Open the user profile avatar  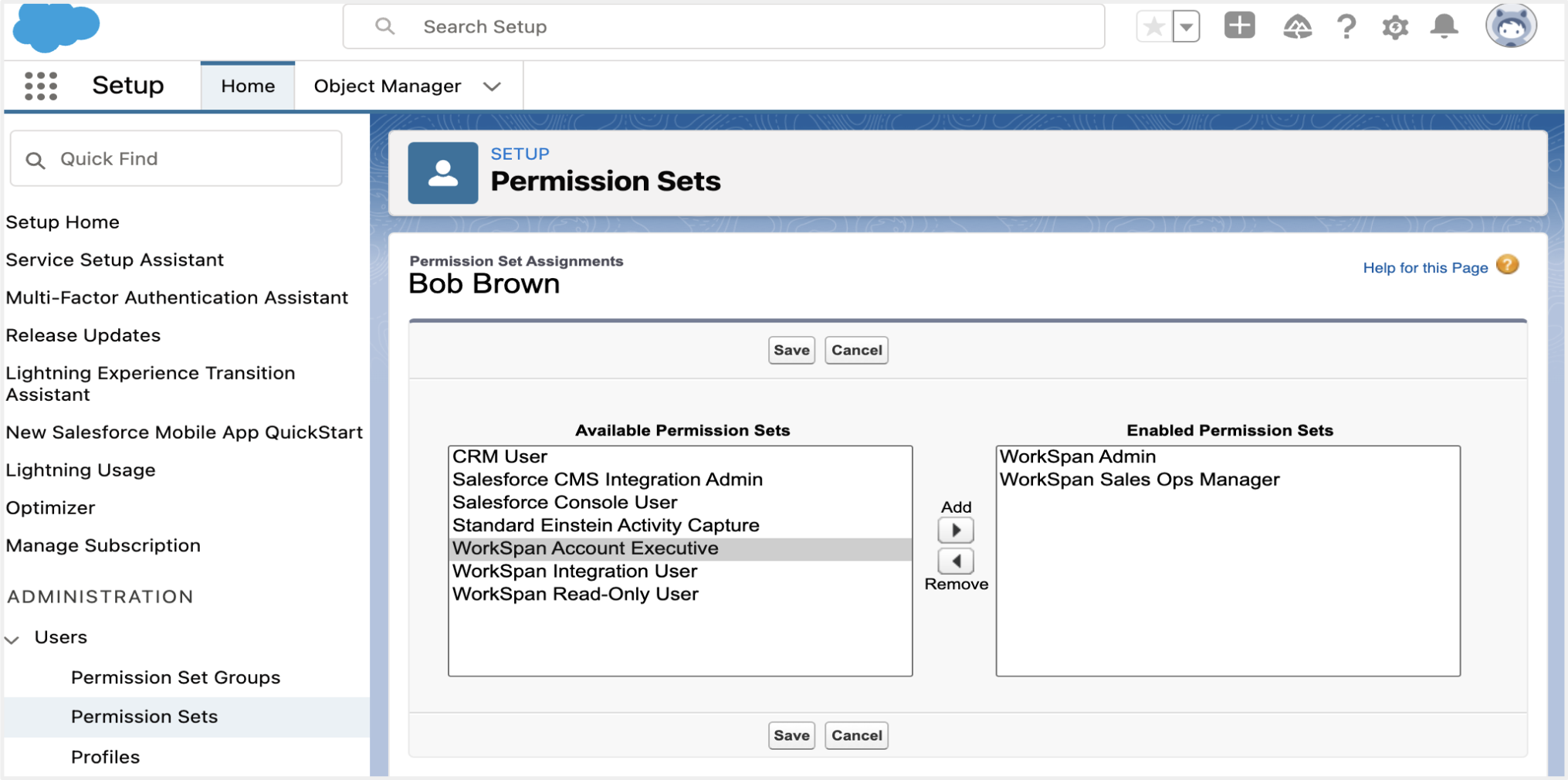tap(1511, 25)
